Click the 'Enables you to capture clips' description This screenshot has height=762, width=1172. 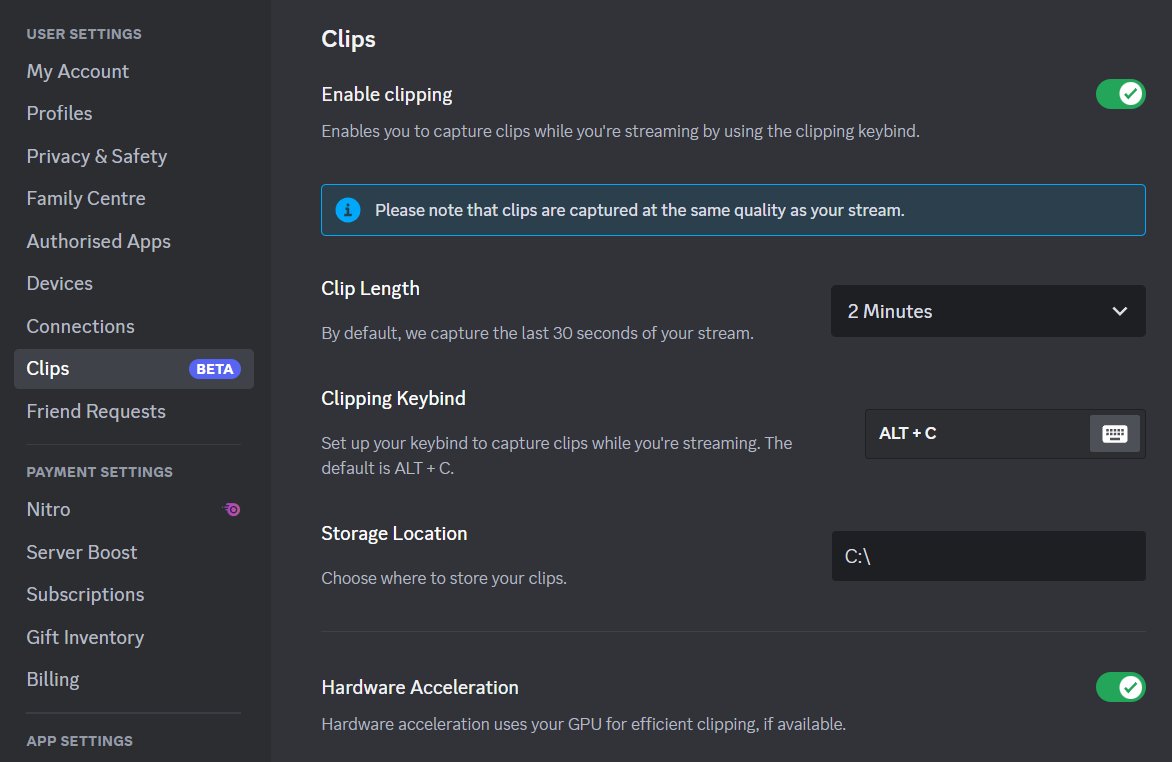point(620,131)
